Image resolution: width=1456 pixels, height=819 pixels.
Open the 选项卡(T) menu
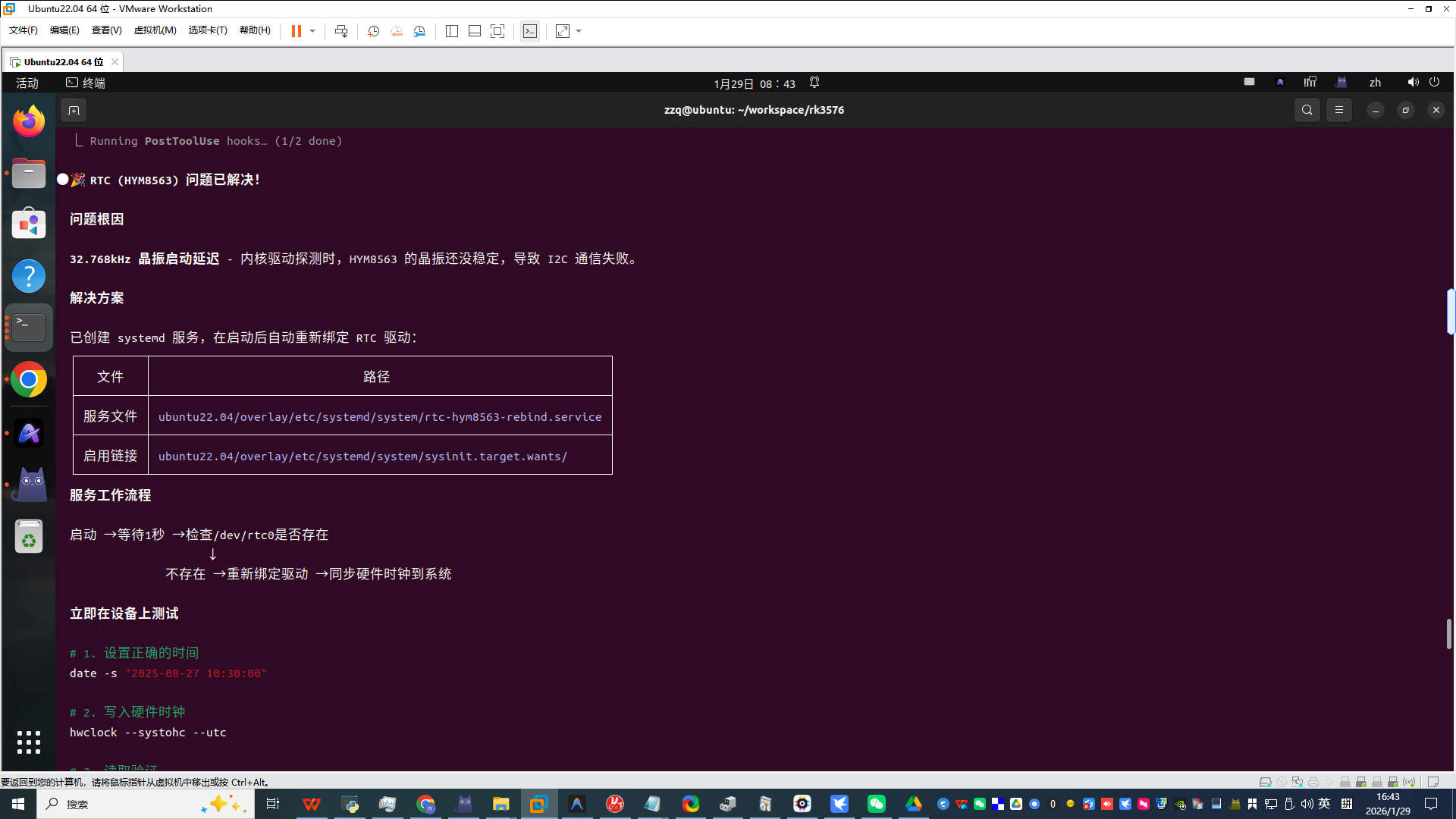point(207,30)
